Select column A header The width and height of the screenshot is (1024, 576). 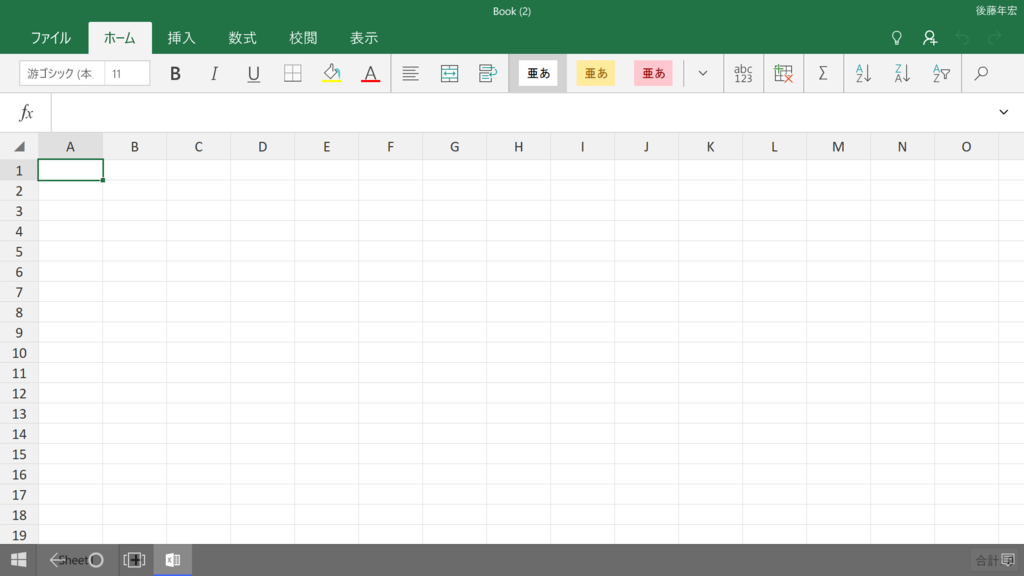[71, 146]
